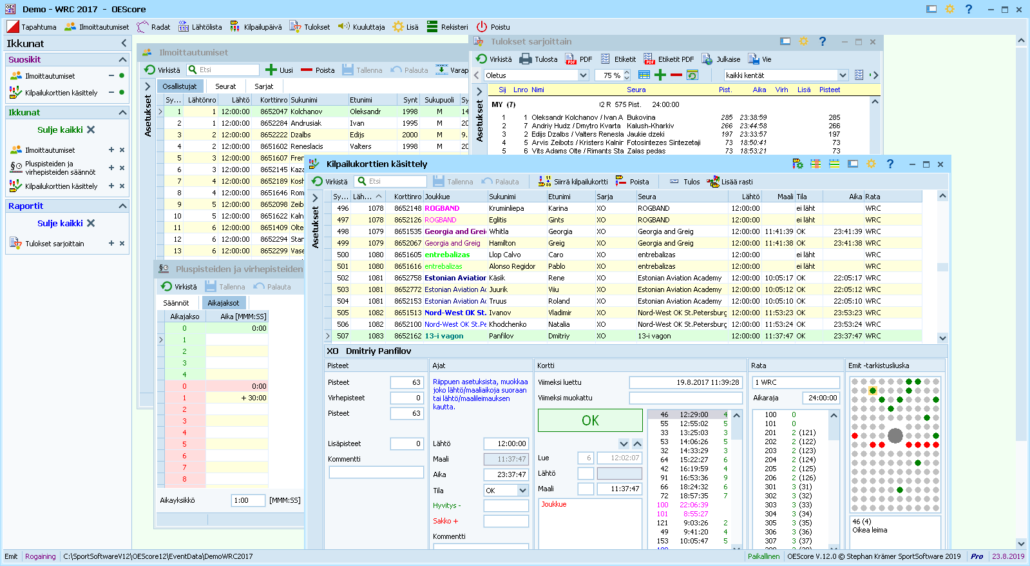
Task: Select the Aikajaksot tab
Action: coord(224,303)
